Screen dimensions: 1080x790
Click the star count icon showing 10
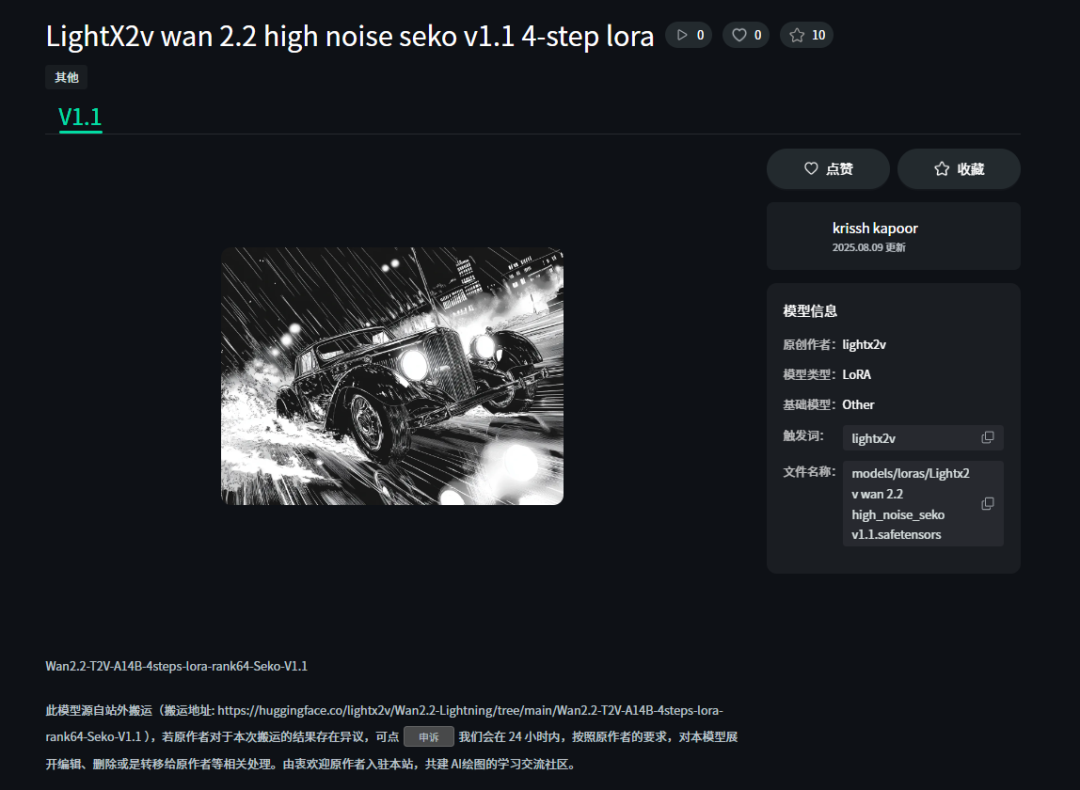click(x=797, y=35)
